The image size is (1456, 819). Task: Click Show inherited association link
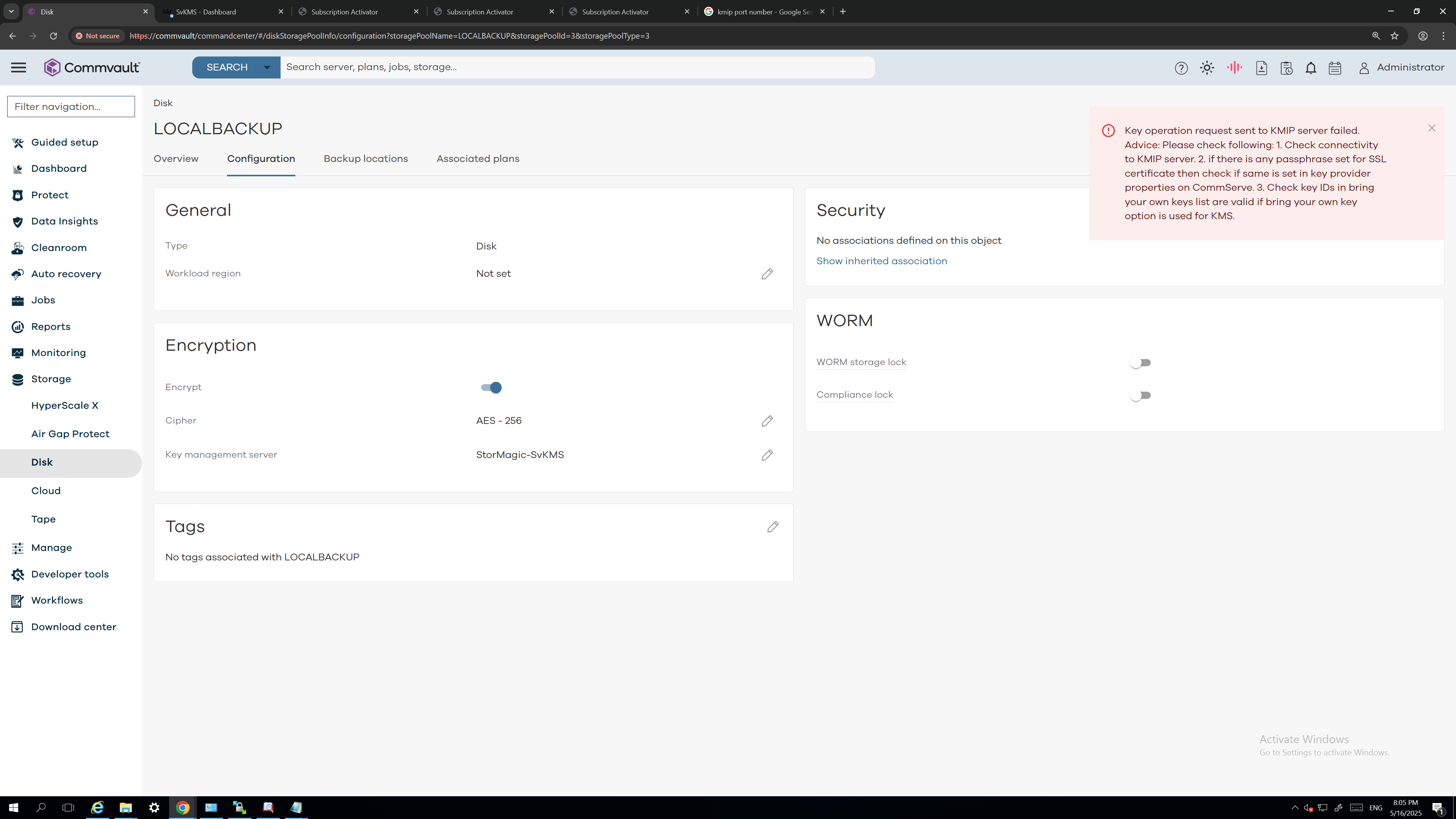click(x=882, y=261)
